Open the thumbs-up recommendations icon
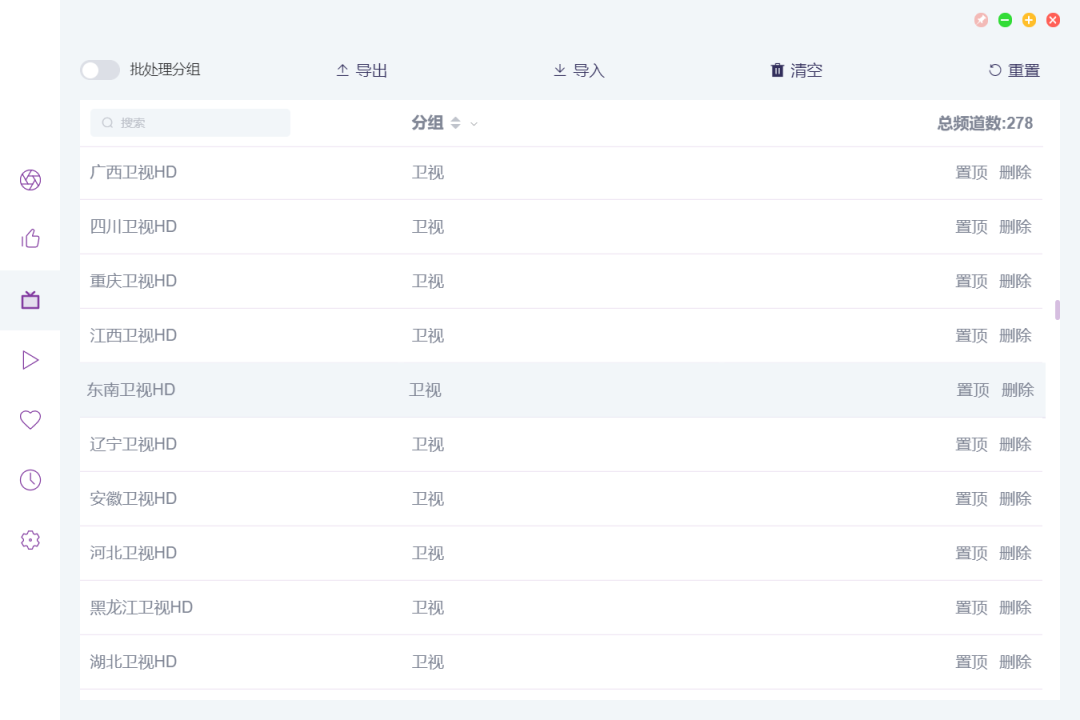Image resolution: width=1080 pixels, height=720 pixels. (30, 239)
